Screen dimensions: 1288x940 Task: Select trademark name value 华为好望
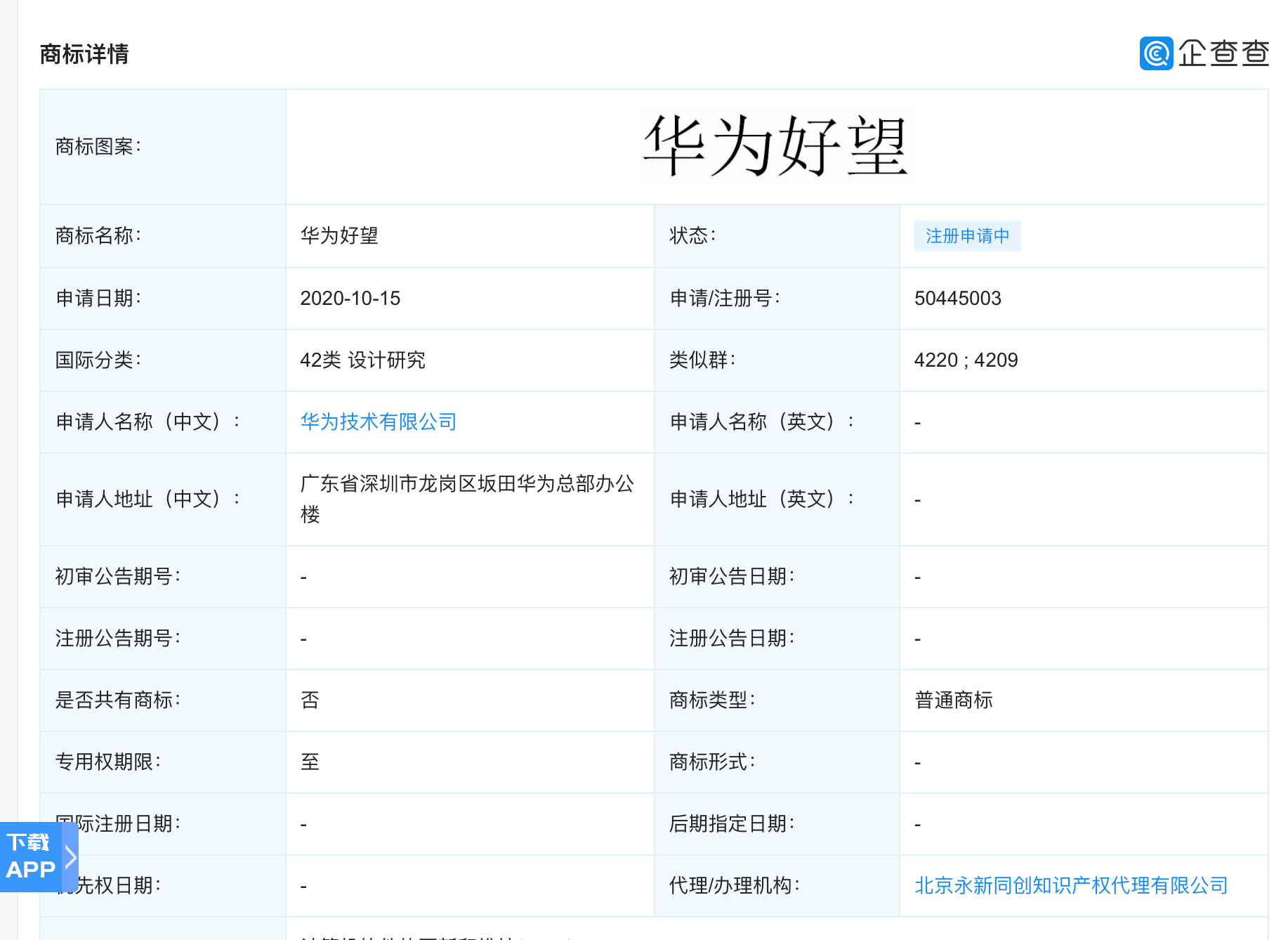coord(339,236)
